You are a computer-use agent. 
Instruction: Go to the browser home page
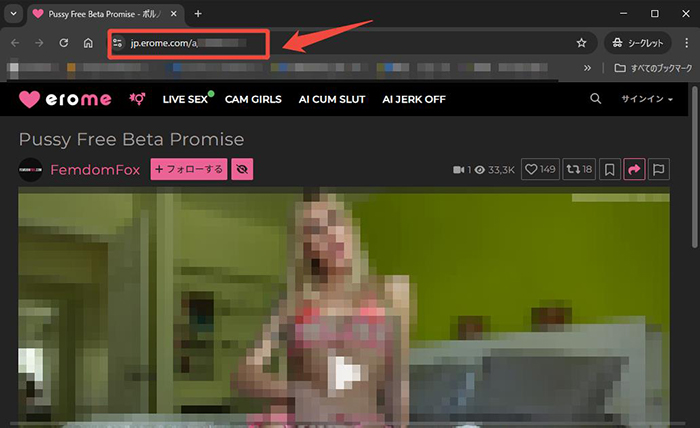88,44
